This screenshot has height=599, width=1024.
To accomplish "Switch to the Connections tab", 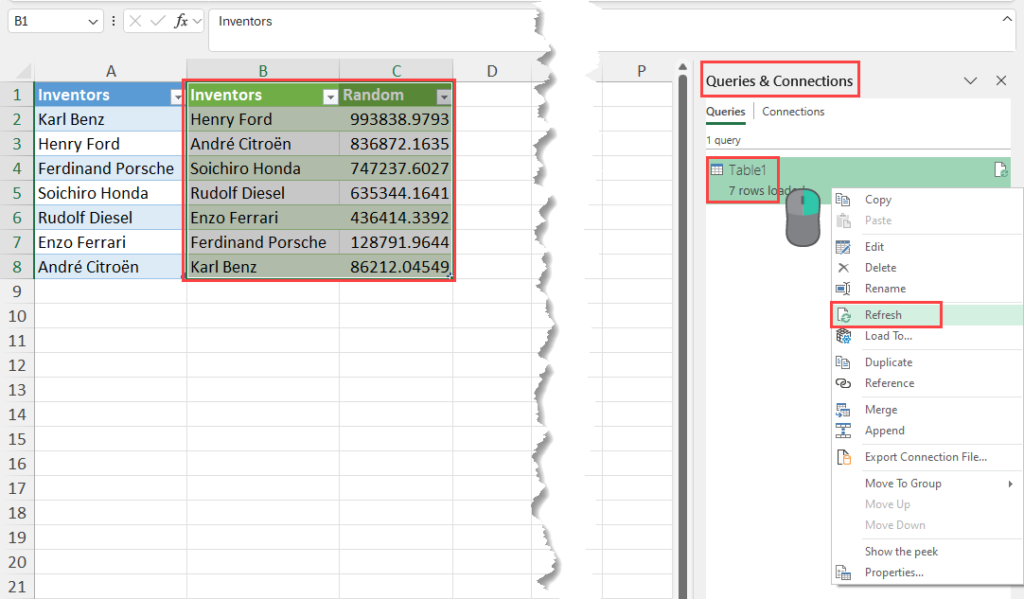I will pyautogui.click(x=793, y=112).
